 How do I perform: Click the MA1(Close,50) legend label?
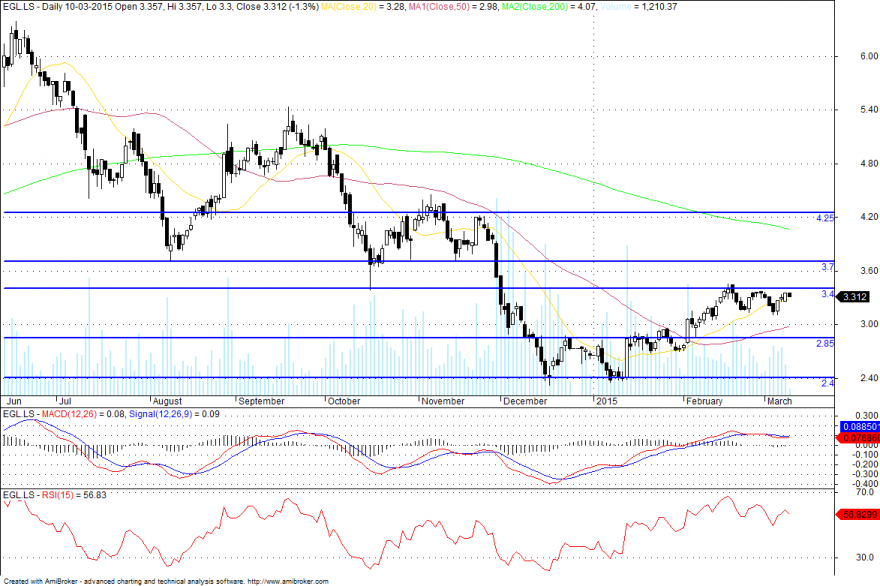pyautogui.click(x=439, y=7)
